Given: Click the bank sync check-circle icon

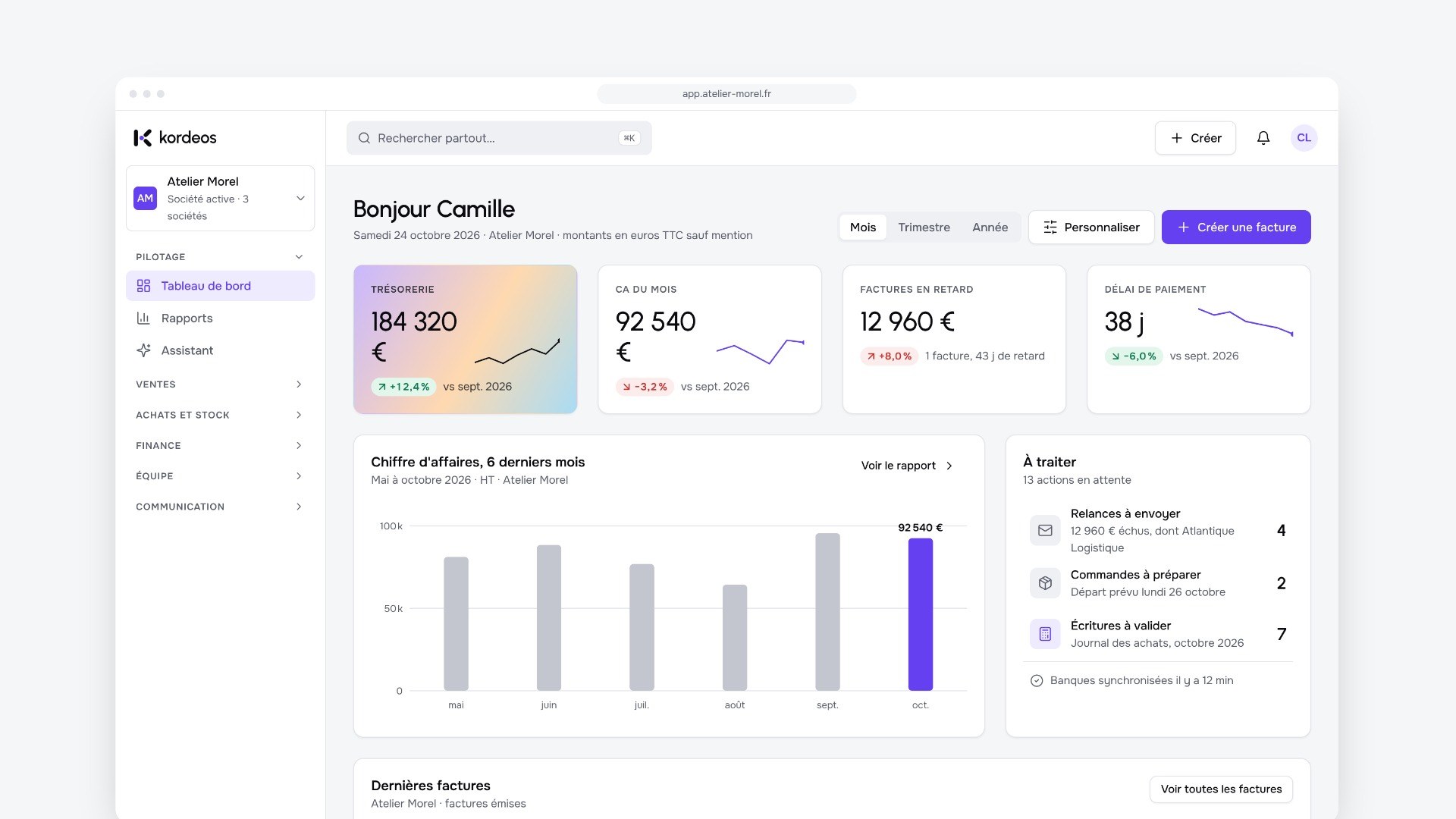Looking at the screenshot, I should coord(1037,681).
